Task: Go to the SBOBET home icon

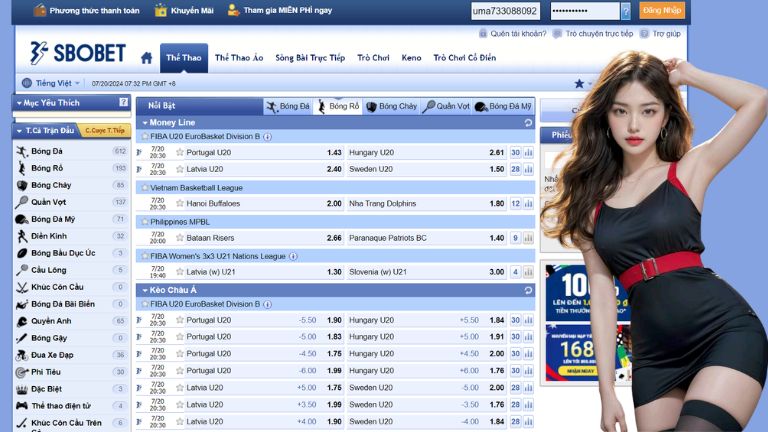Action: click(146, 58)
